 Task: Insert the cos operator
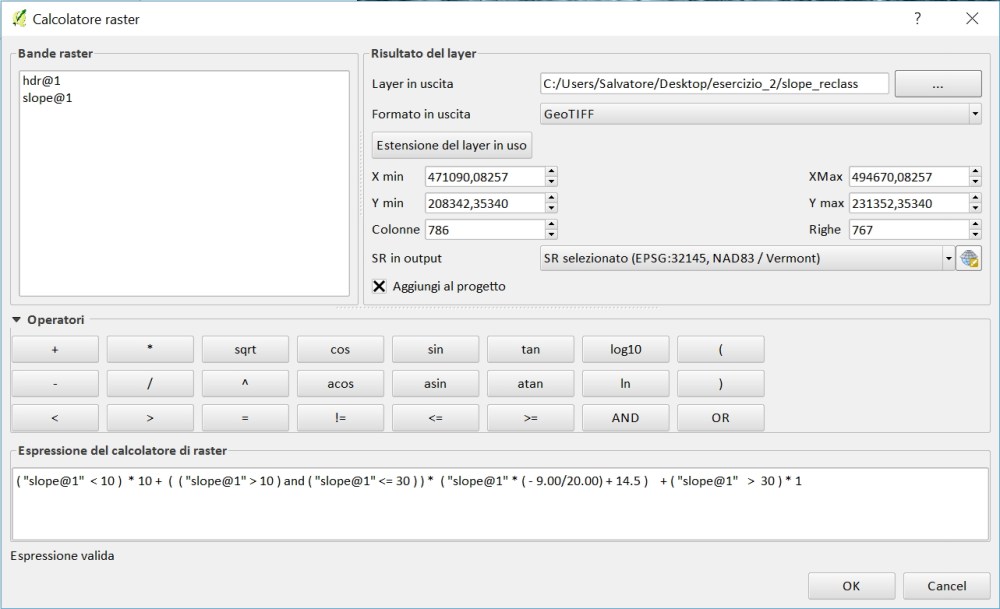(x=339, y=348)
